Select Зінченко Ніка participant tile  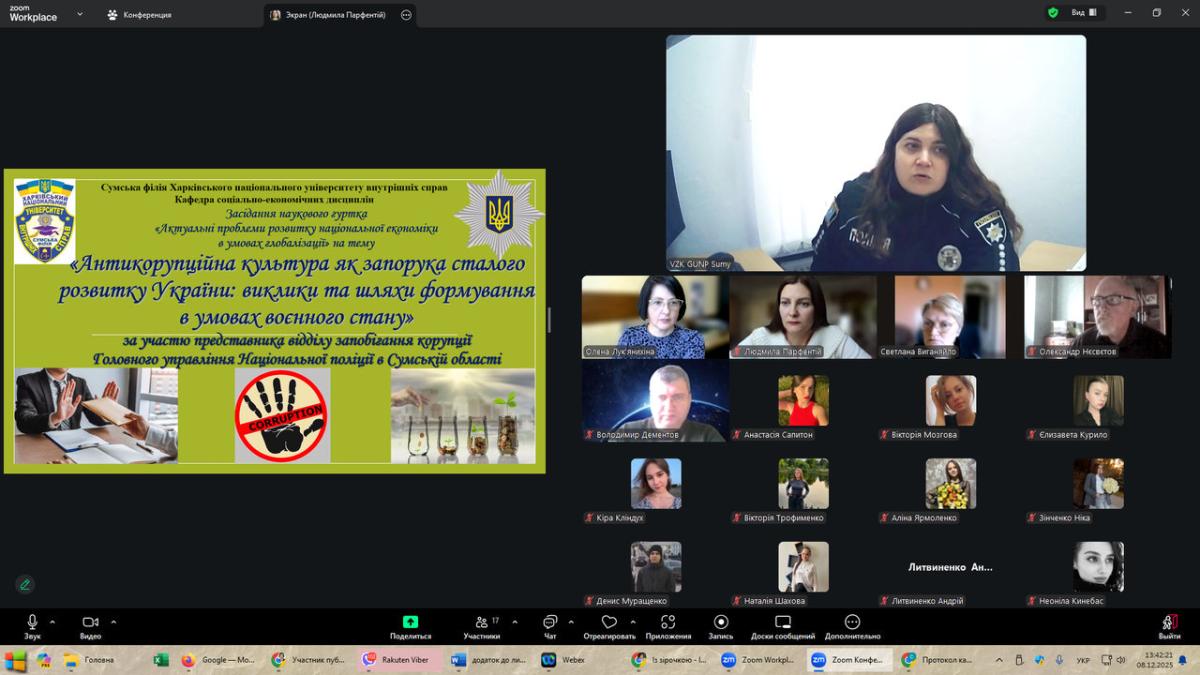(1098, 484)
